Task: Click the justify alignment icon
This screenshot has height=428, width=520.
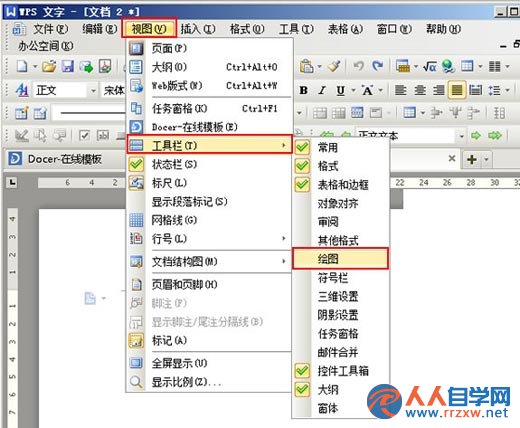Action: click(x=457, y=90)
